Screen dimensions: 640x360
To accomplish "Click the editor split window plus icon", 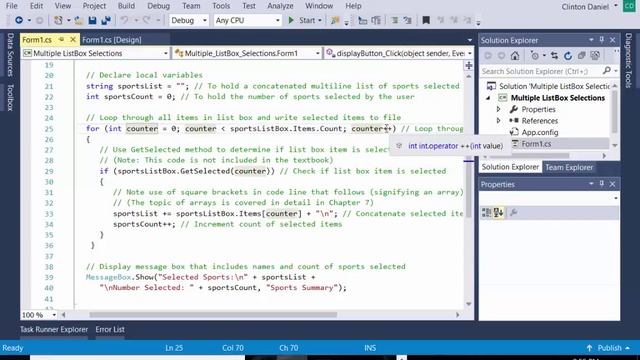I will [469, 65].
